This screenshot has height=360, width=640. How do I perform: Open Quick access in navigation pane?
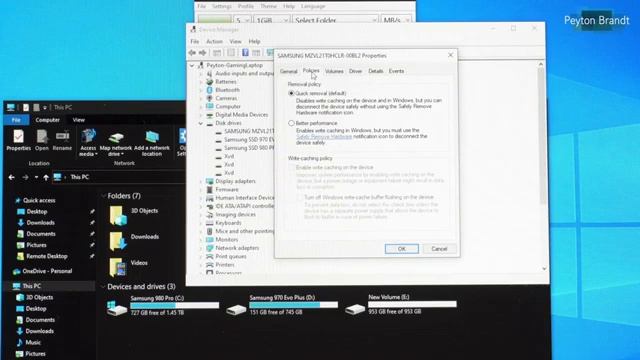point(39,200)
